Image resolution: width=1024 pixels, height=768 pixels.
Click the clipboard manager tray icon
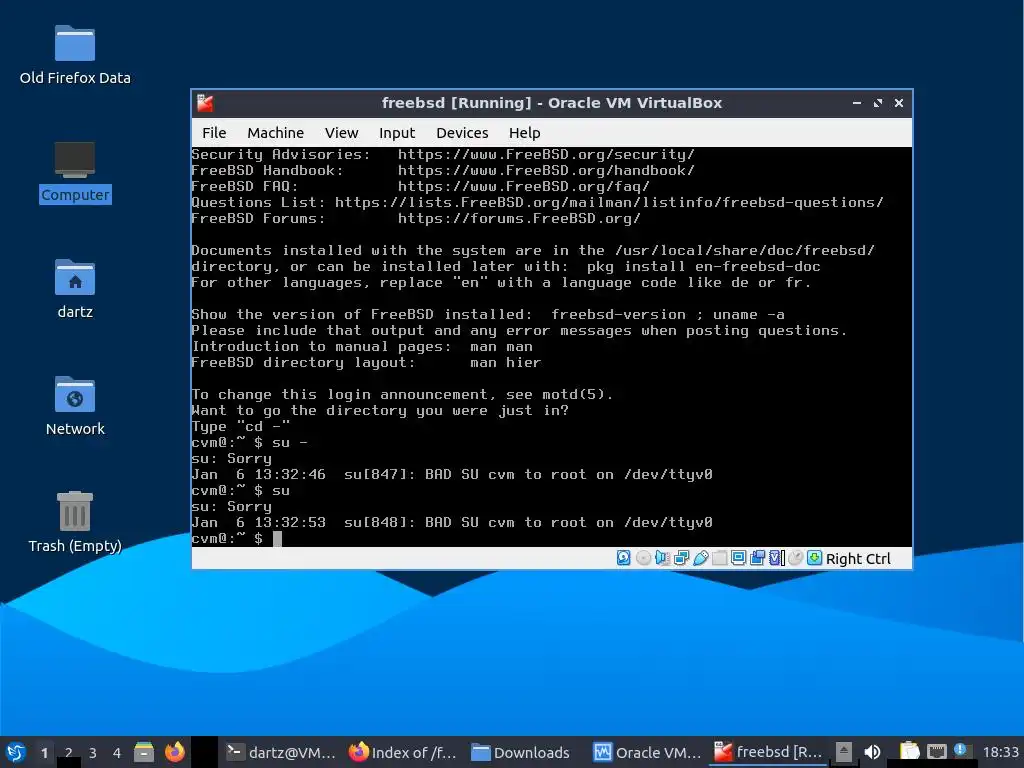[x=910, y=752]
